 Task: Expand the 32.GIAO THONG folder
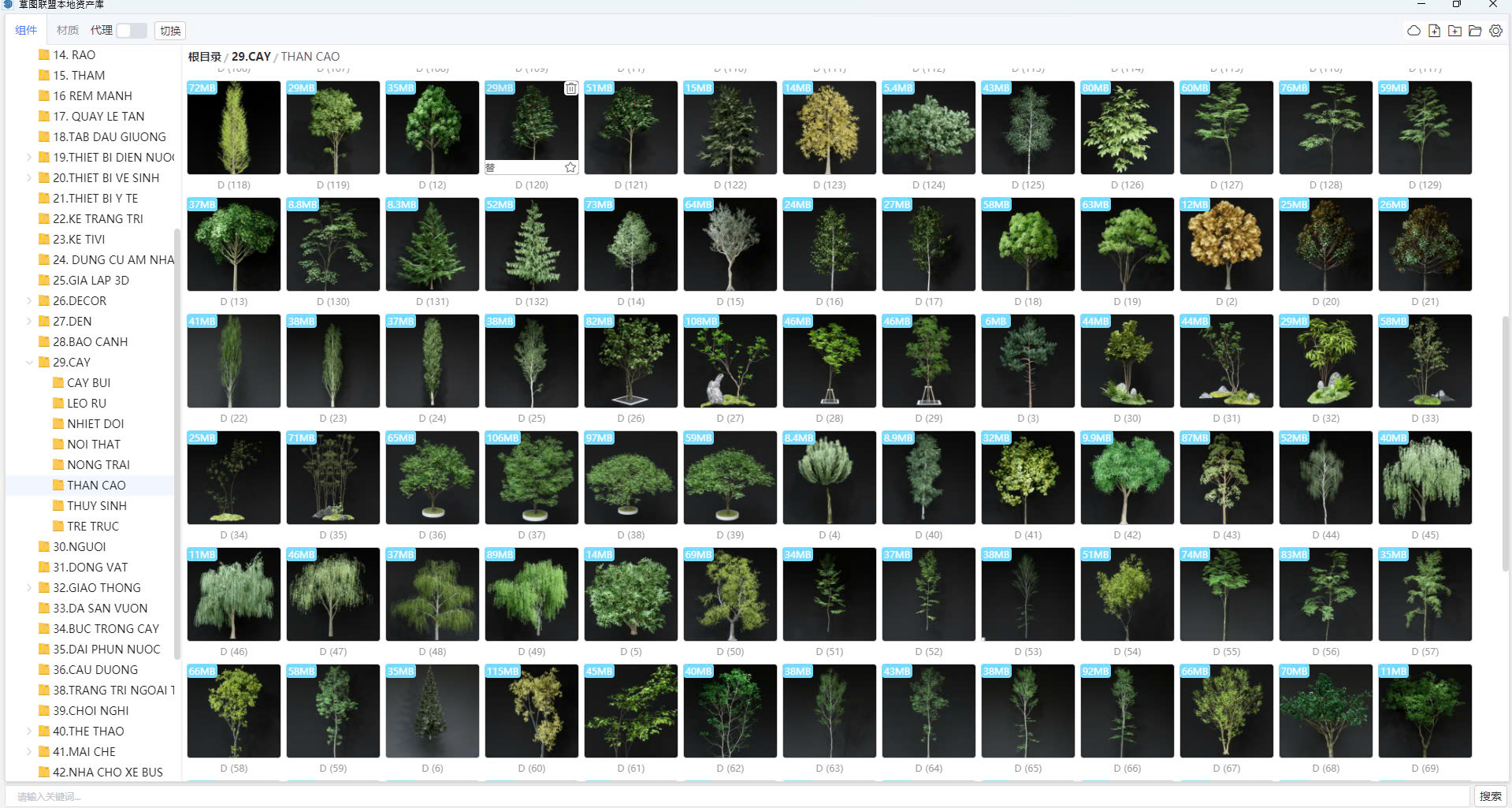[30, 588]
